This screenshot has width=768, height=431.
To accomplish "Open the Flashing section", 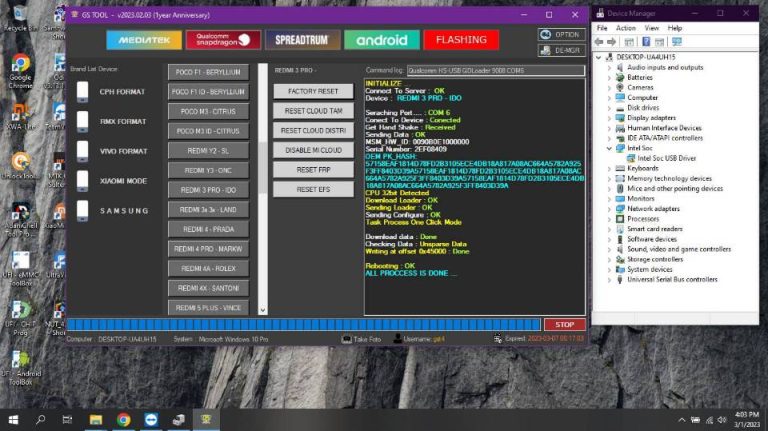I will pyautogui.click(x=461, y=40).
